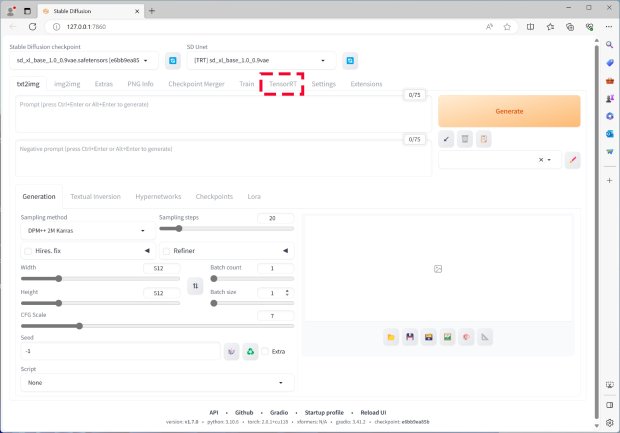
Task: Reuse last seed with the recycle icon
Action: (x=250, y=351)
